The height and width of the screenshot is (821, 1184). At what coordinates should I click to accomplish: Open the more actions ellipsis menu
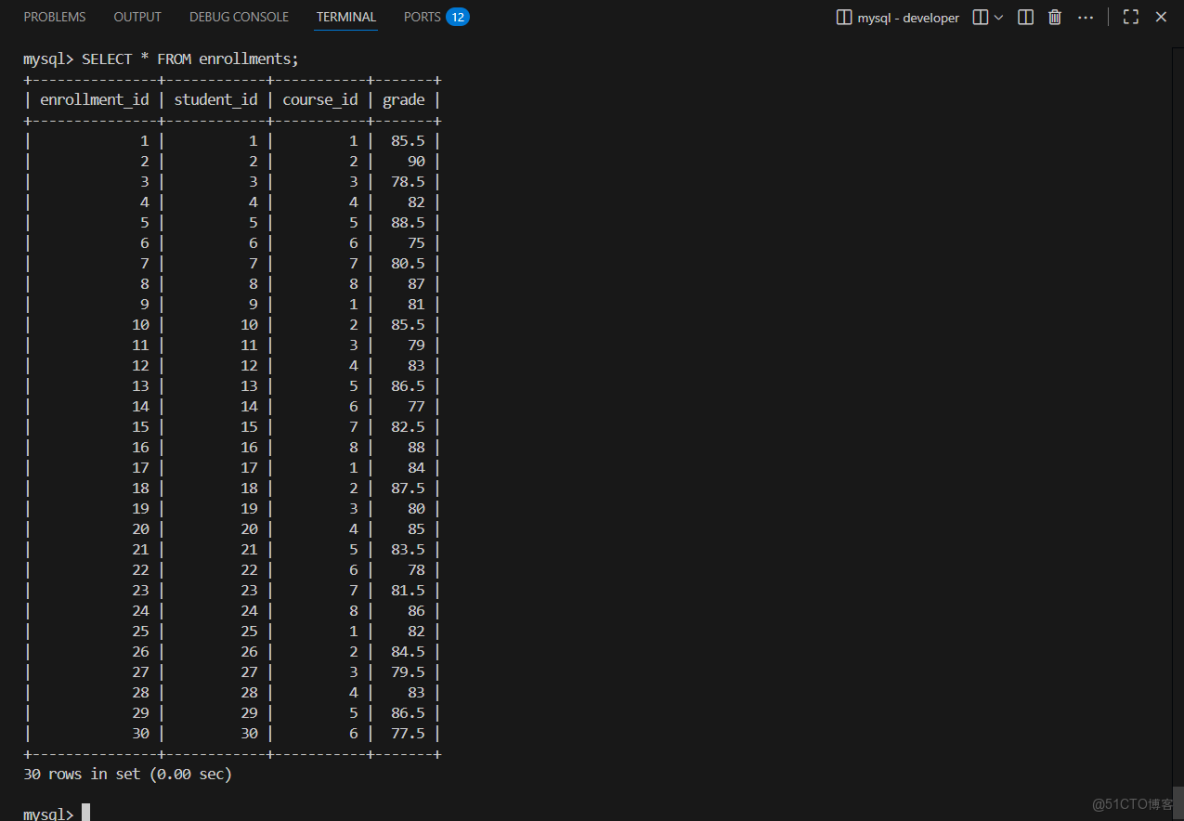pos(1085,17)
